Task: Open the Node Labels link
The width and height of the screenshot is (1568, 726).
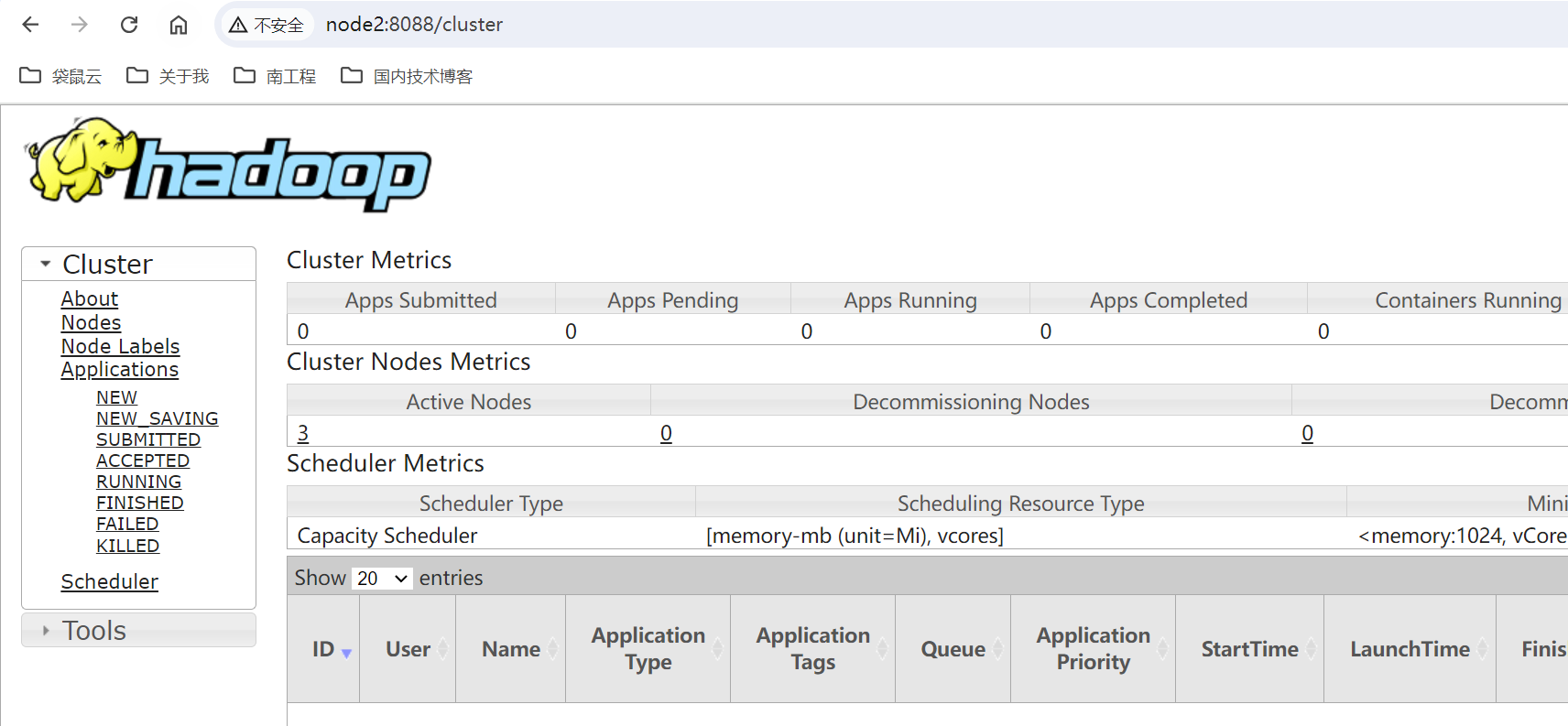Action: point(120,346)
